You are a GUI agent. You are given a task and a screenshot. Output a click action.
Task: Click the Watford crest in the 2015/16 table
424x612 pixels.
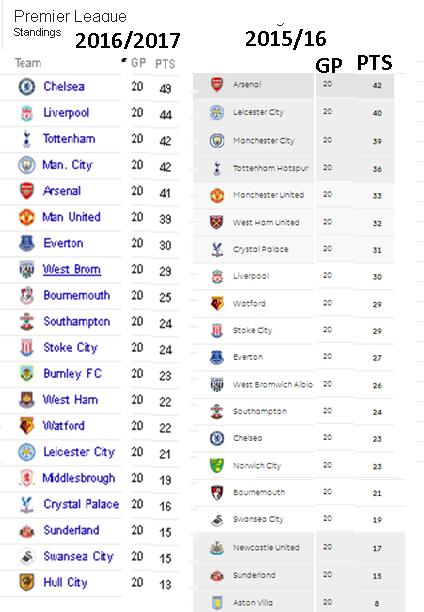coord(217,303)
